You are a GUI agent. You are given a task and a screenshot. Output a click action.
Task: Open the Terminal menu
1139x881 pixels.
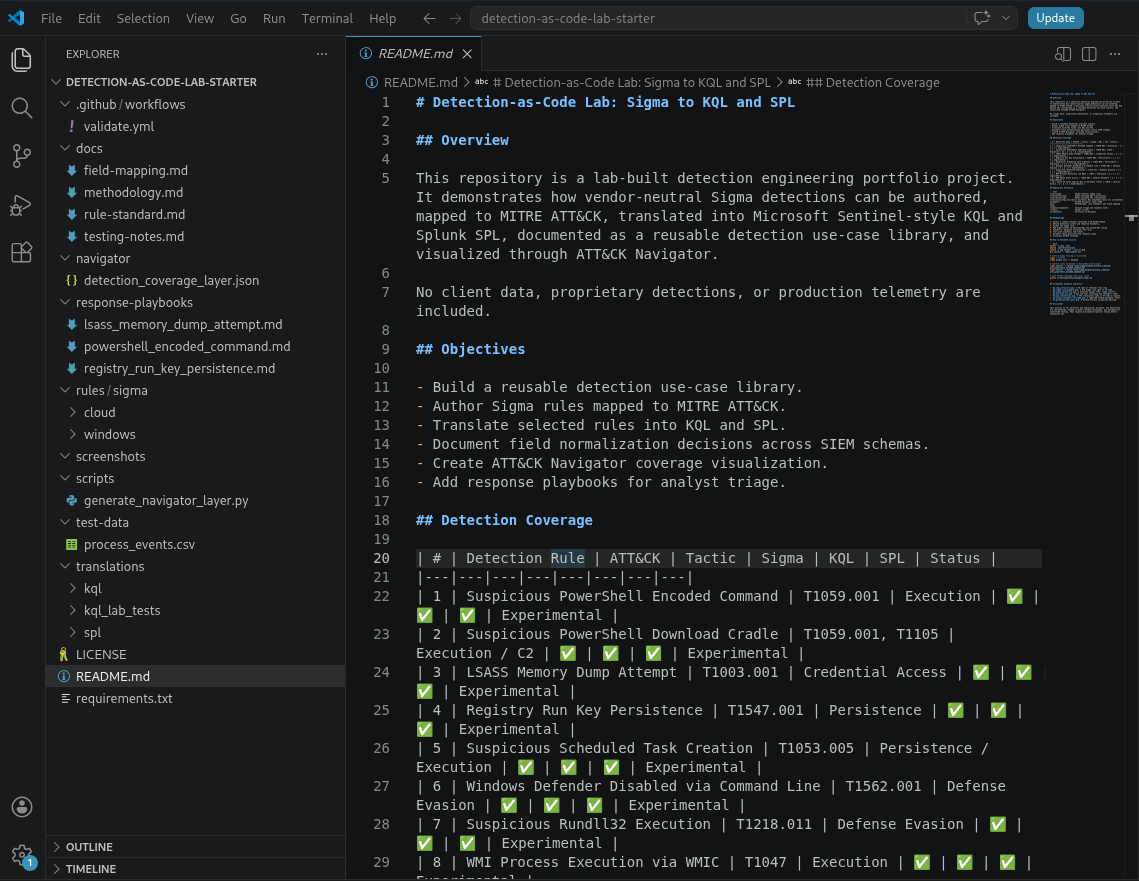tap(327, 18)
